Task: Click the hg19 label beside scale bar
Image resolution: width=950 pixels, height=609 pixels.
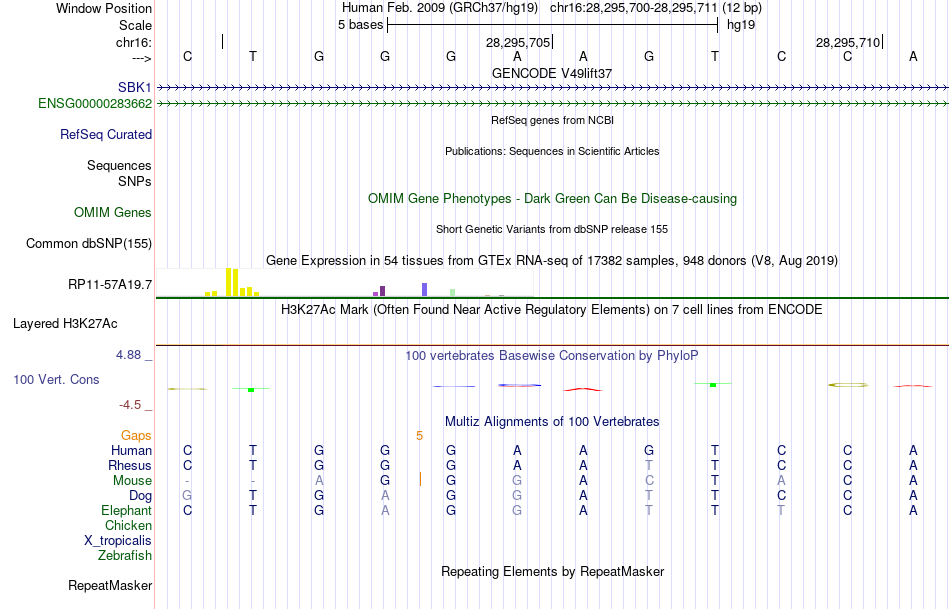Action: [x=741, y=25]
